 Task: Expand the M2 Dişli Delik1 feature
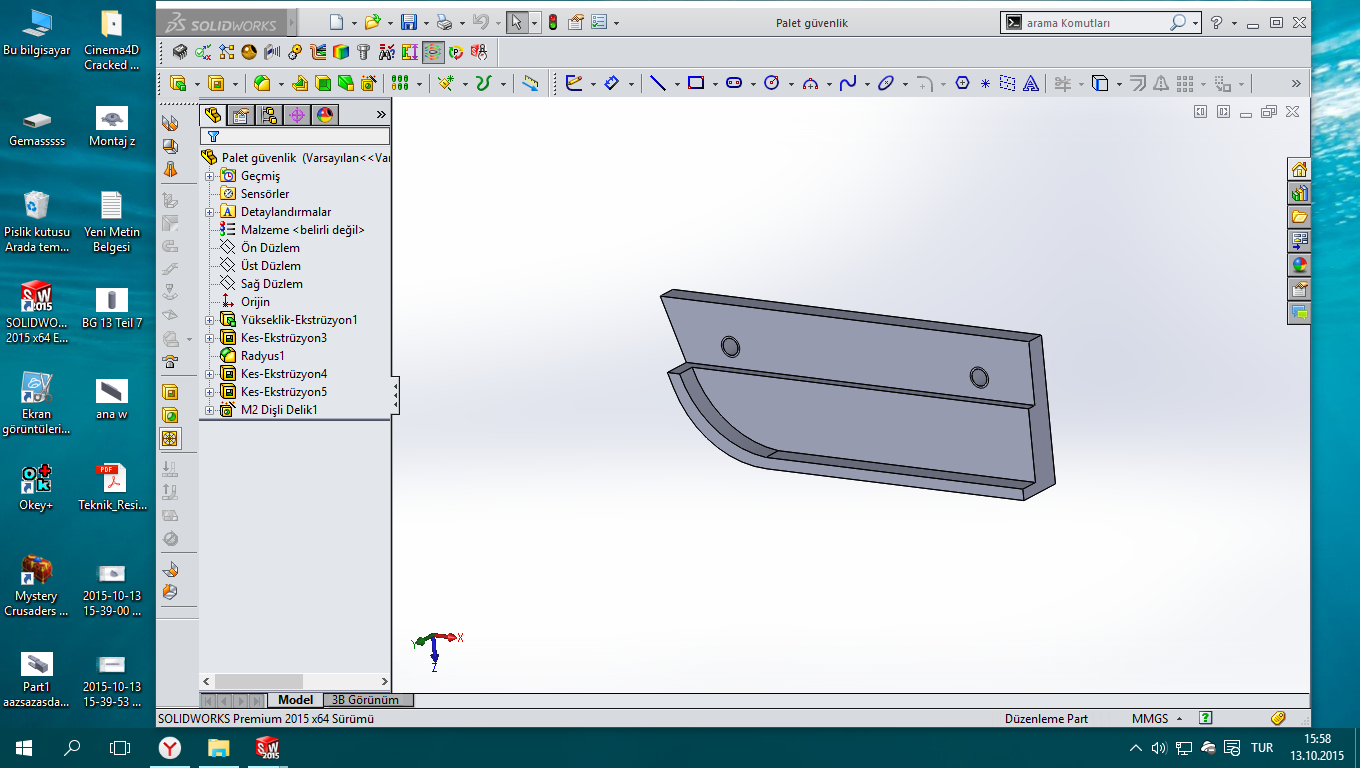[x=210, y=410]
